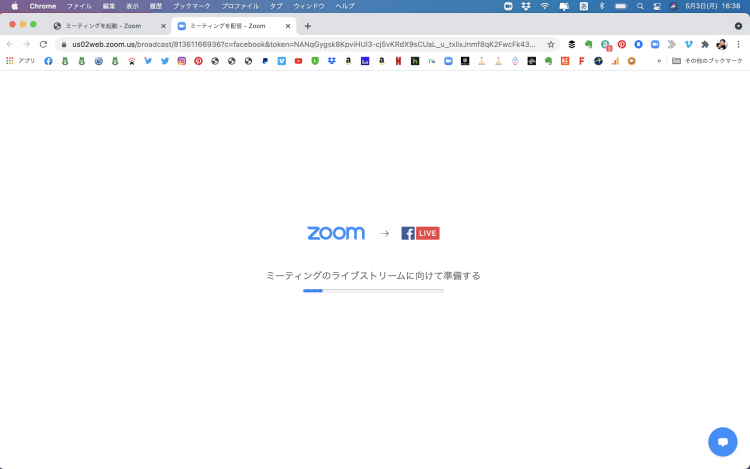This screenshot has width=750, height=469.
Task: Open Siri from the menu bar
Action: click(673, 6)
